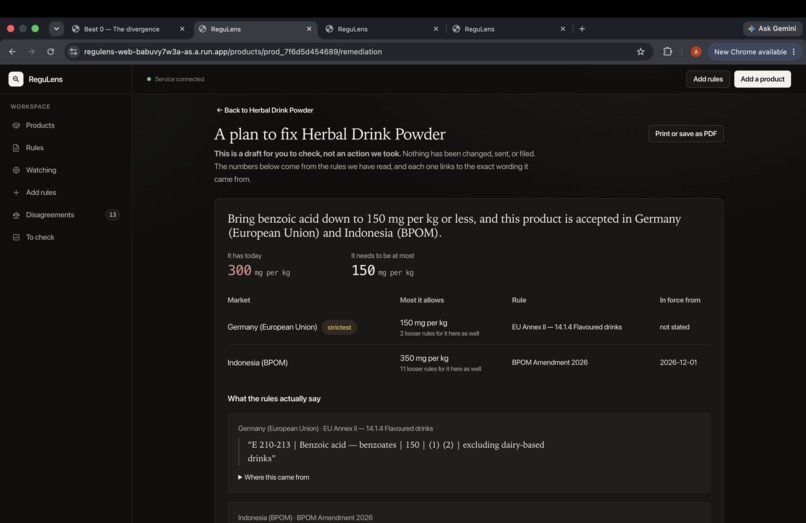Bookmark this page with the star icon
Screen dimensions: 806x523
click(x=640, y=51)
